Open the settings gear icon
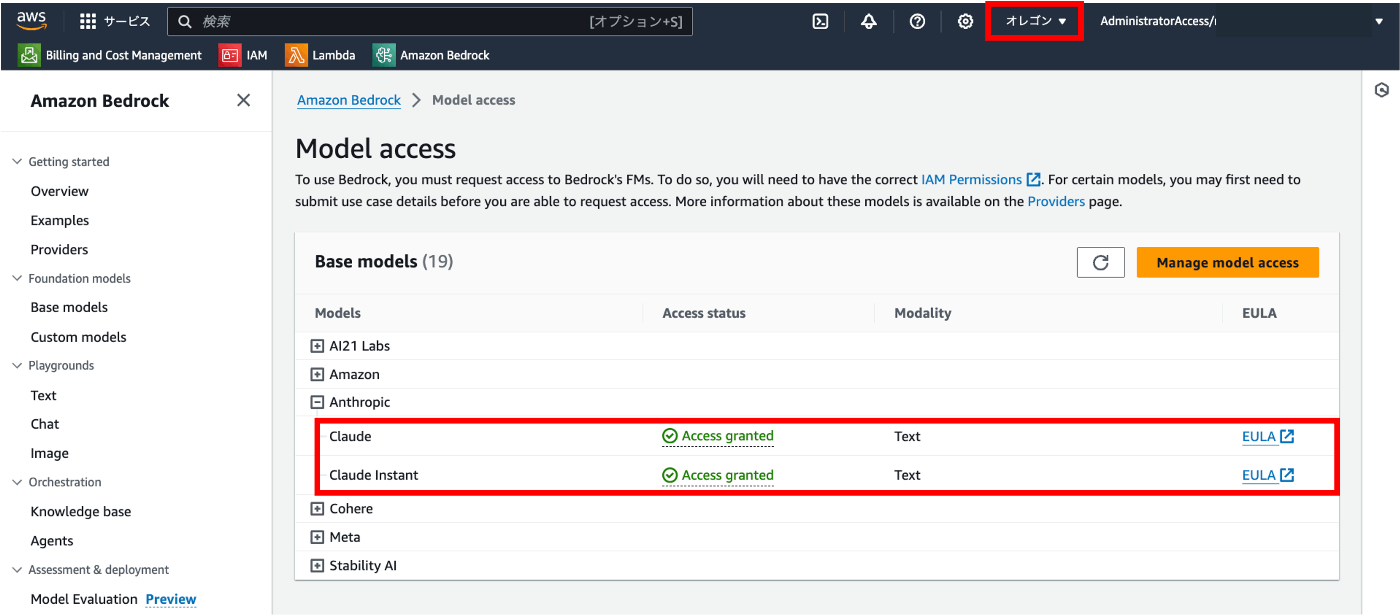The height and width of the screenshot is (616, 1400). point(965,21)
